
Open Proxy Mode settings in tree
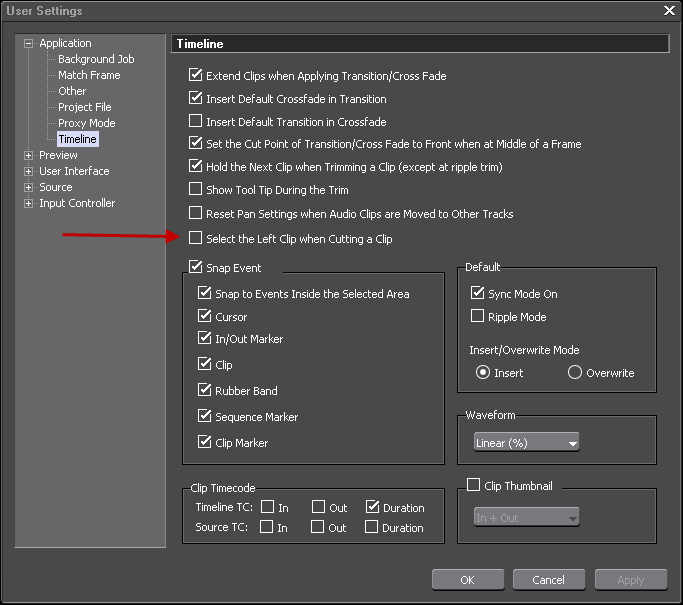tap(86, 123)
